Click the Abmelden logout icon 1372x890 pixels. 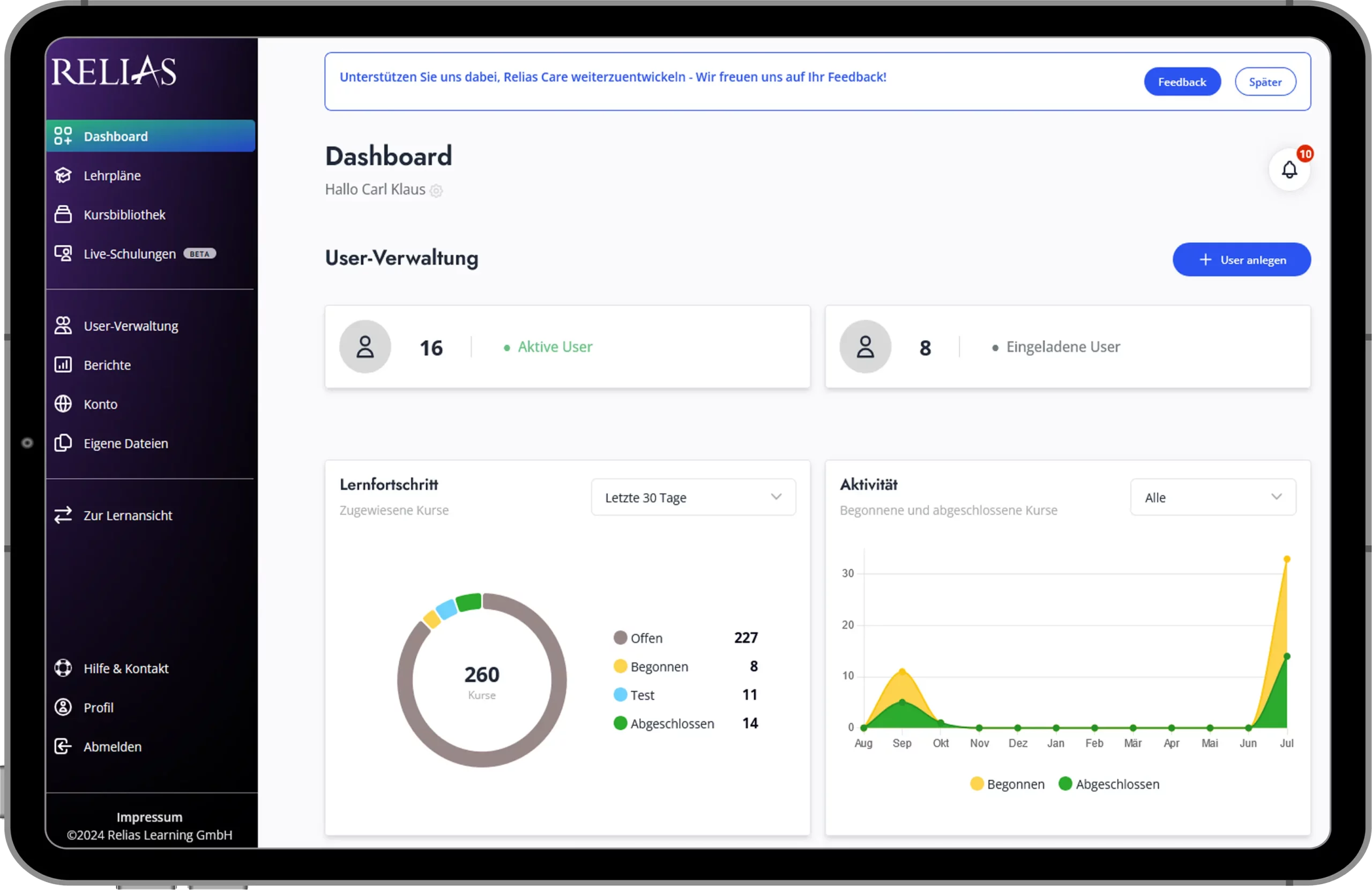coord(63,746)
